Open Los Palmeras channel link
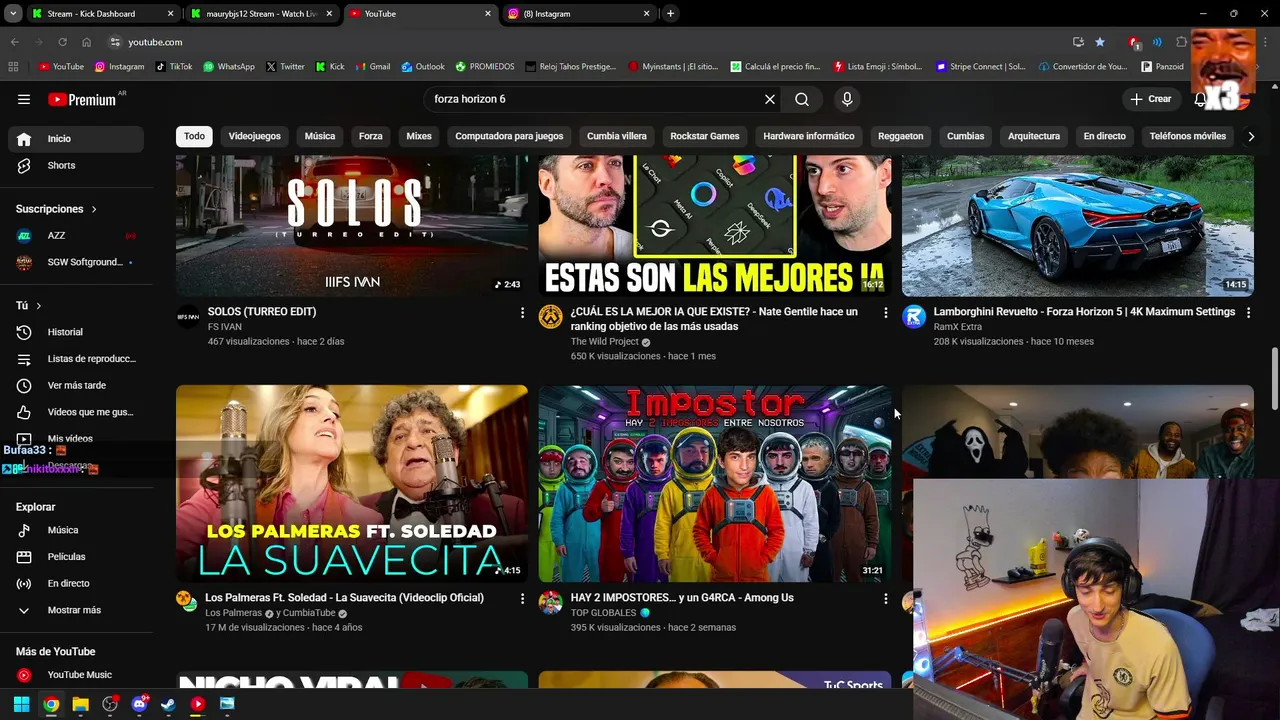This screenshot has height=720, width=1280. click(x=233, y=613)
